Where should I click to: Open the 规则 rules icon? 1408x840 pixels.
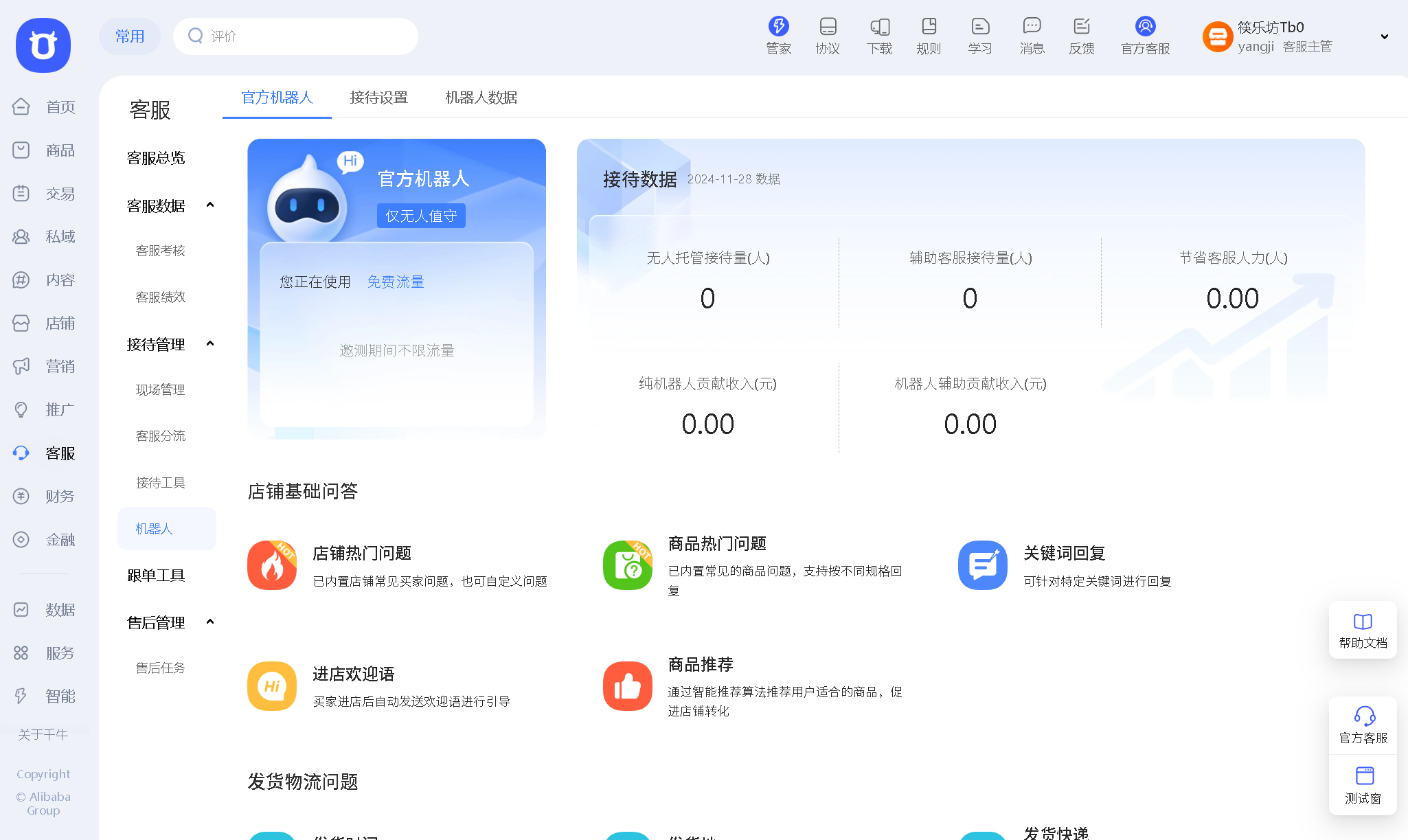pos(929,36)
